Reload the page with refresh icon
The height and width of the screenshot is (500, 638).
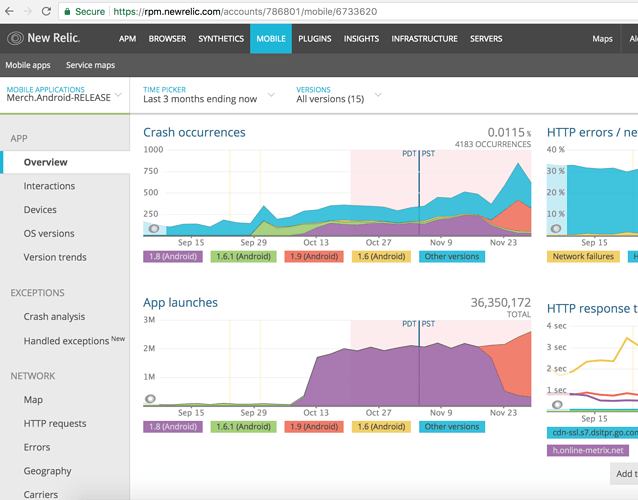[46, 11]
